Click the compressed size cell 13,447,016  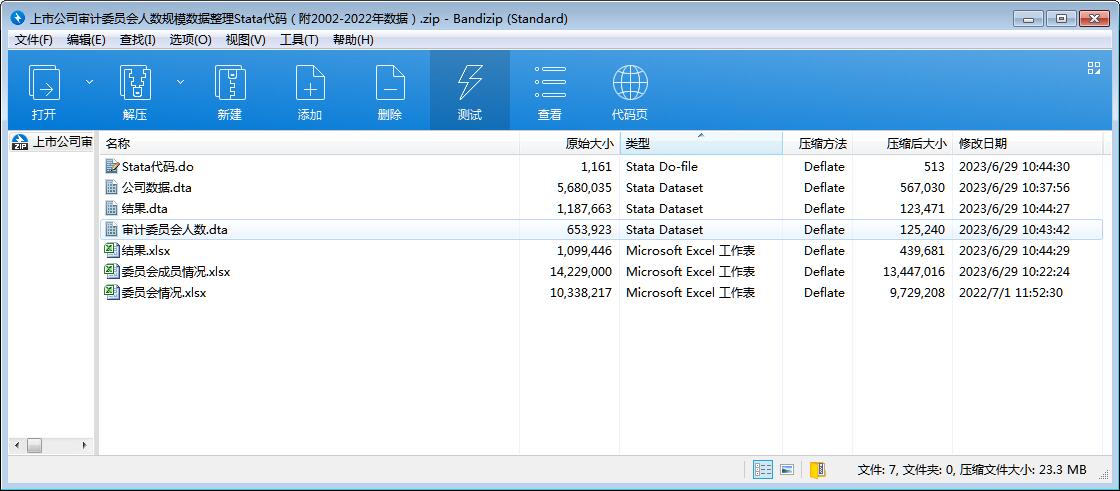point(914,272)
